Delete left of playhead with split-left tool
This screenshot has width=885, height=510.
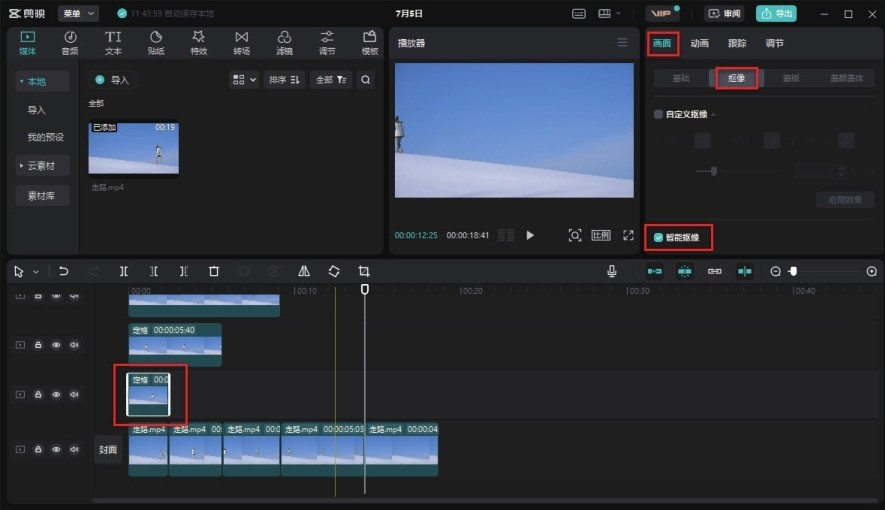click(x=154, y=271)
